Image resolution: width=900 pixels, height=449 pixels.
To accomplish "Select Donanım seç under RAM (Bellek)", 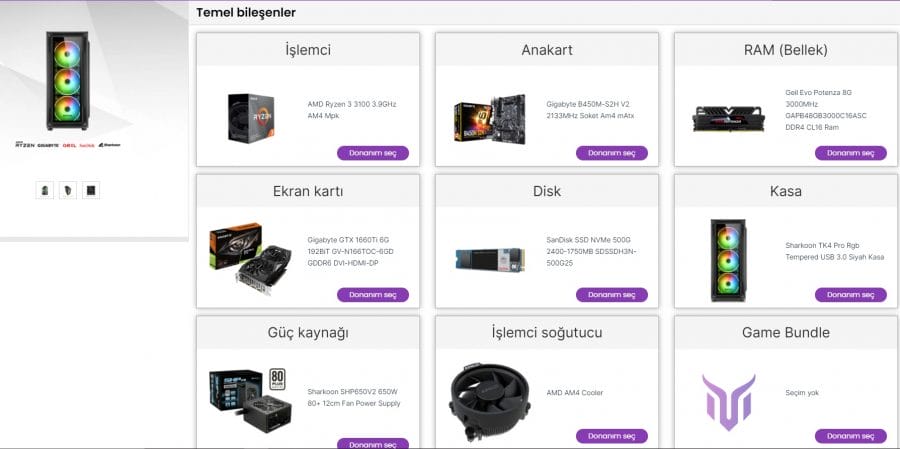I will 851,153.
